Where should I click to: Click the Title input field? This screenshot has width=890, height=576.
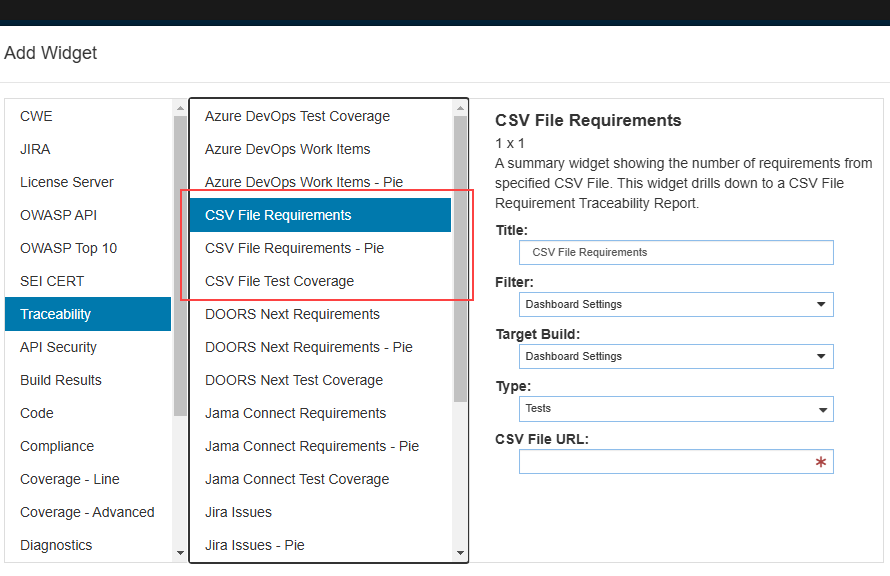pyautogui.click(x=676, y=253)
